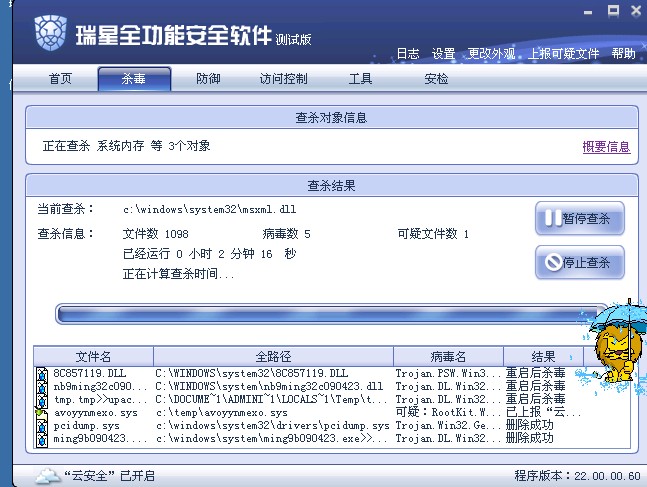Viewport: 647px width, 487px height.
Task: Click 程序版本 22.00.00.60 text
Action: pyautogui.click(x=577, y=476)
